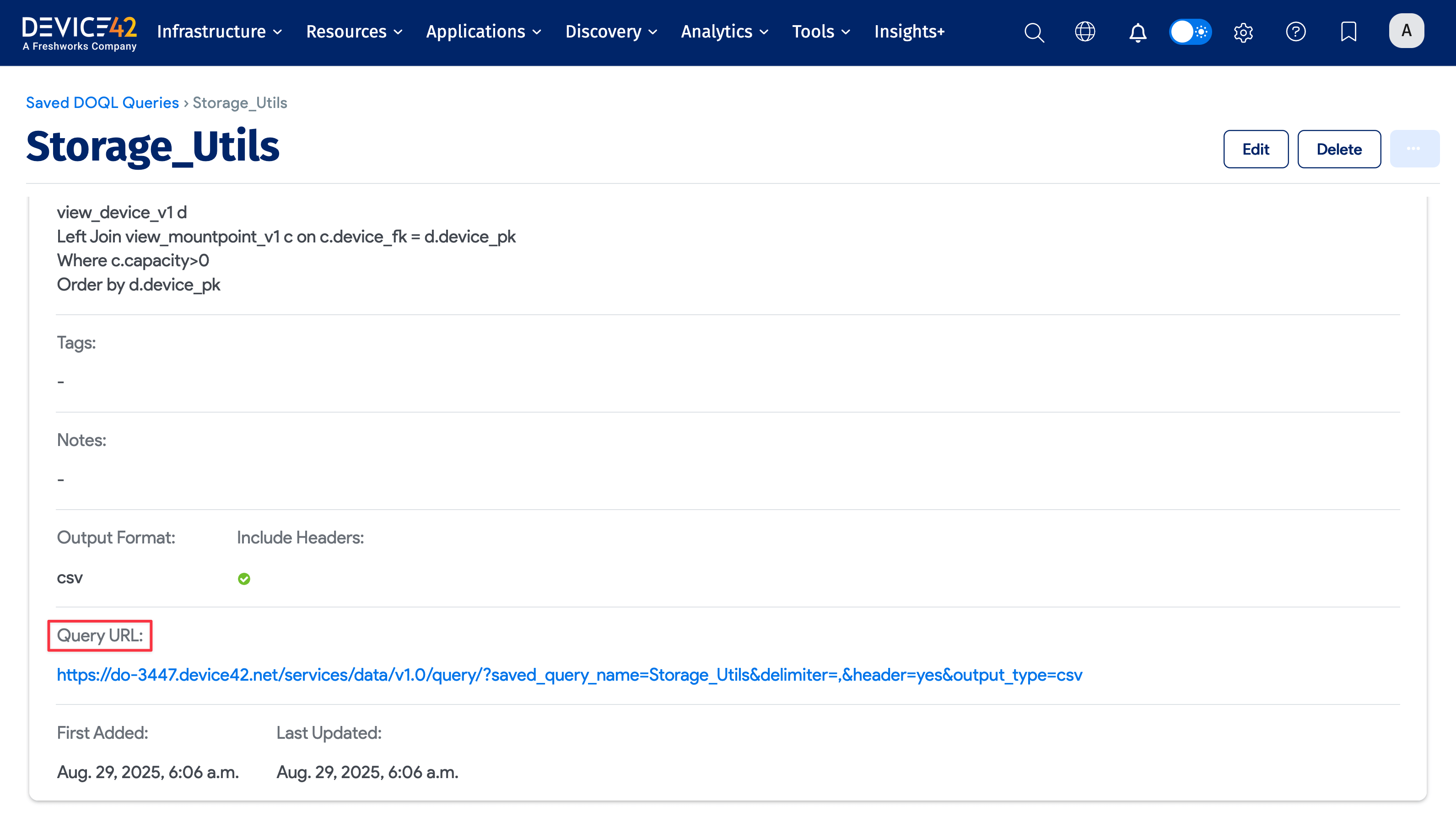Image resolution: width=1456 pixels, height=817 pixels.
Task: Delete the Storage_Utils query
Action: (x=1339, y=149)
